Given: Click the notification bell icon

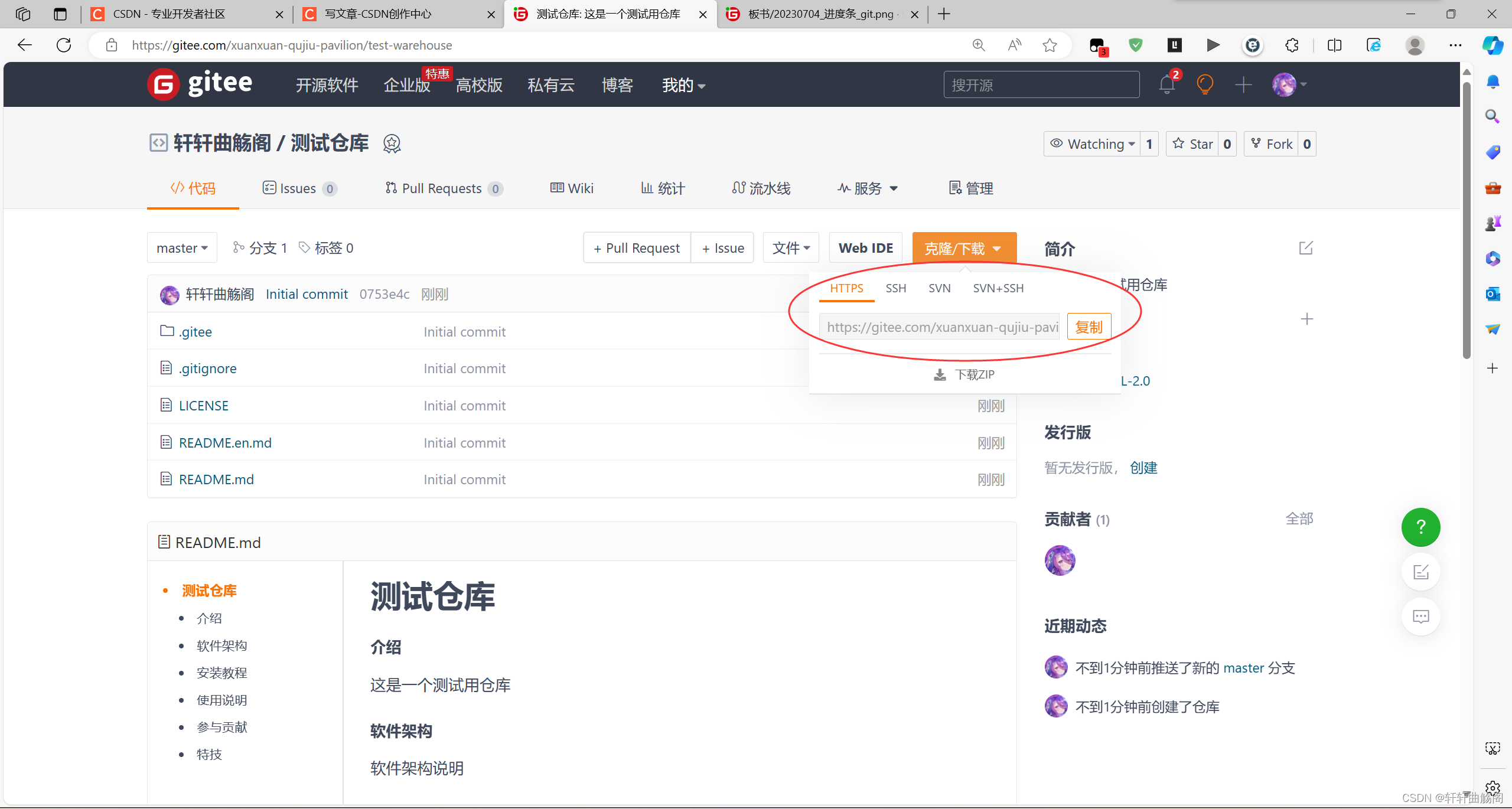Looking at the screenshot, I should pos(1166,85).
